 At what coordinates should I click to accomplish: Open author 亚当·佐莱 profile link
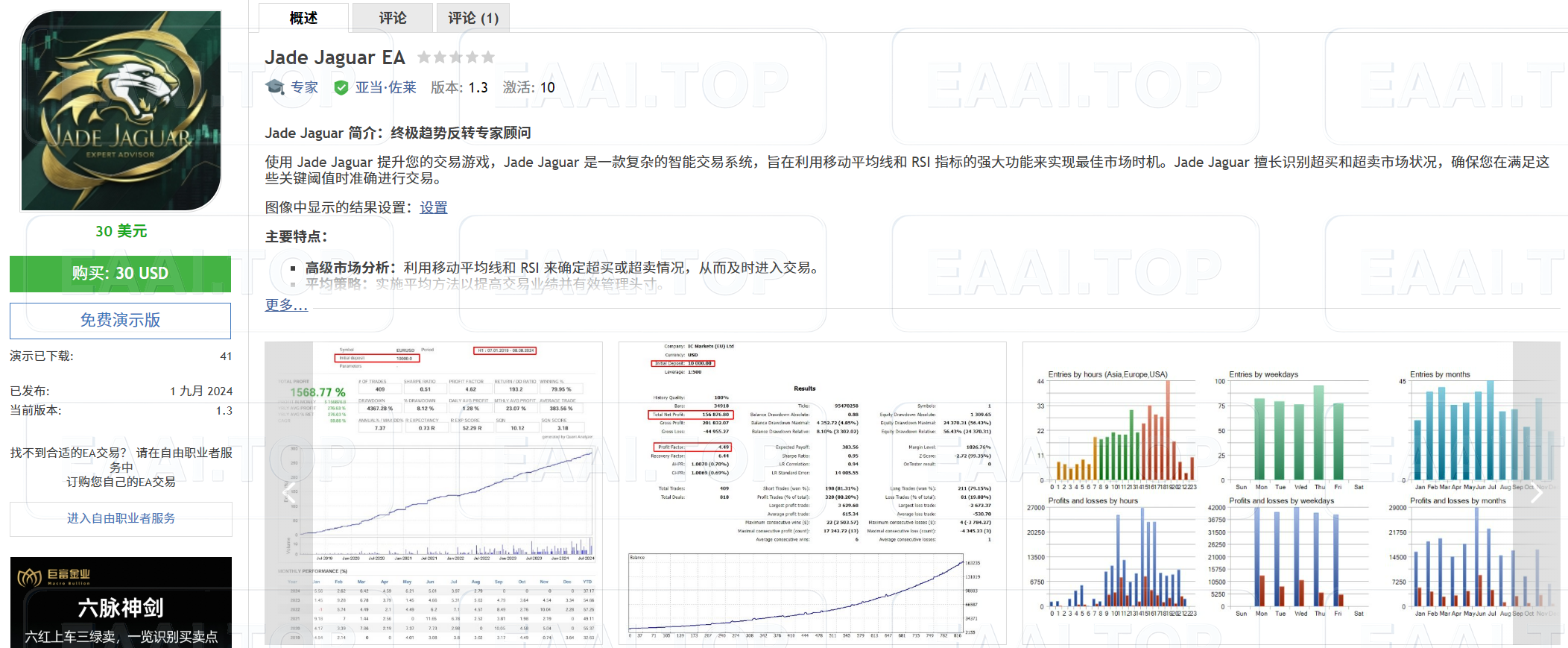pos(385,87)
